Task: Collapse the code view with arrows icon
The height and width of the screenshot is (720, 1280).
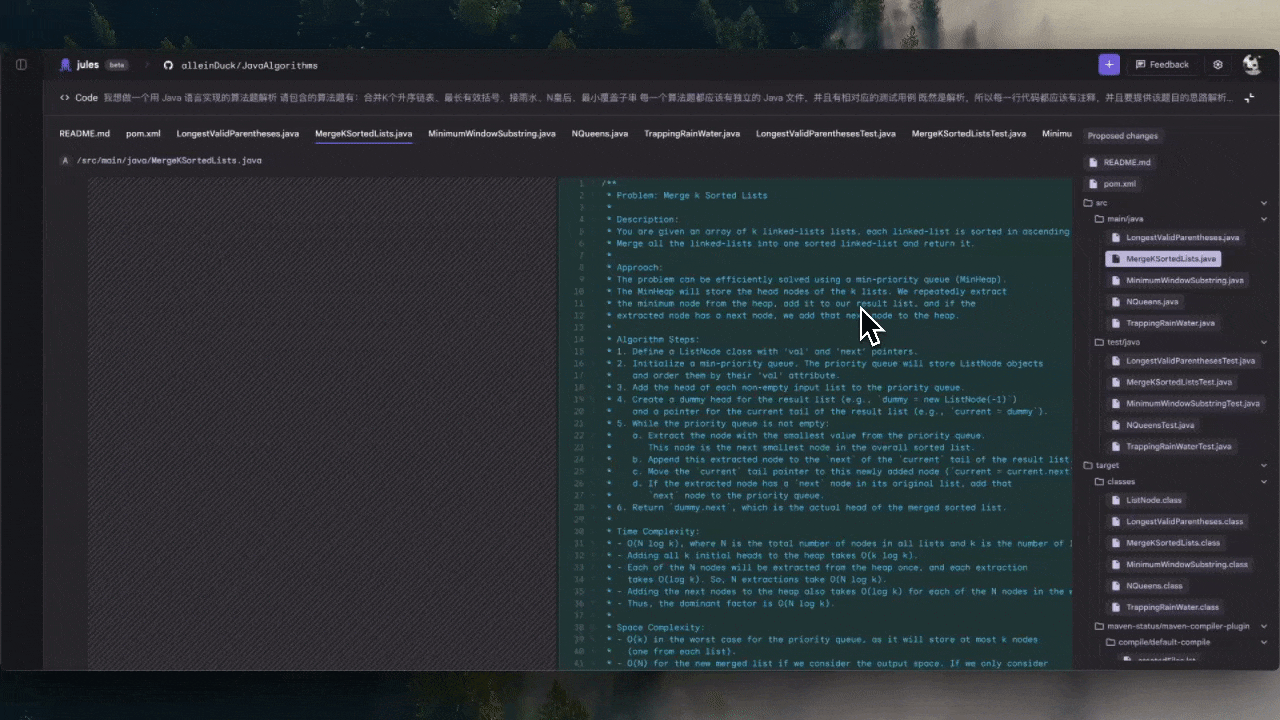Action: pos(1249,98)
